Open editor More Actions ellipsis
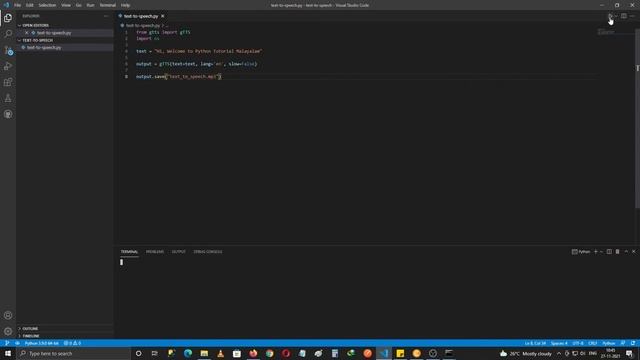640x360 pixels. [x=632, y=16]
